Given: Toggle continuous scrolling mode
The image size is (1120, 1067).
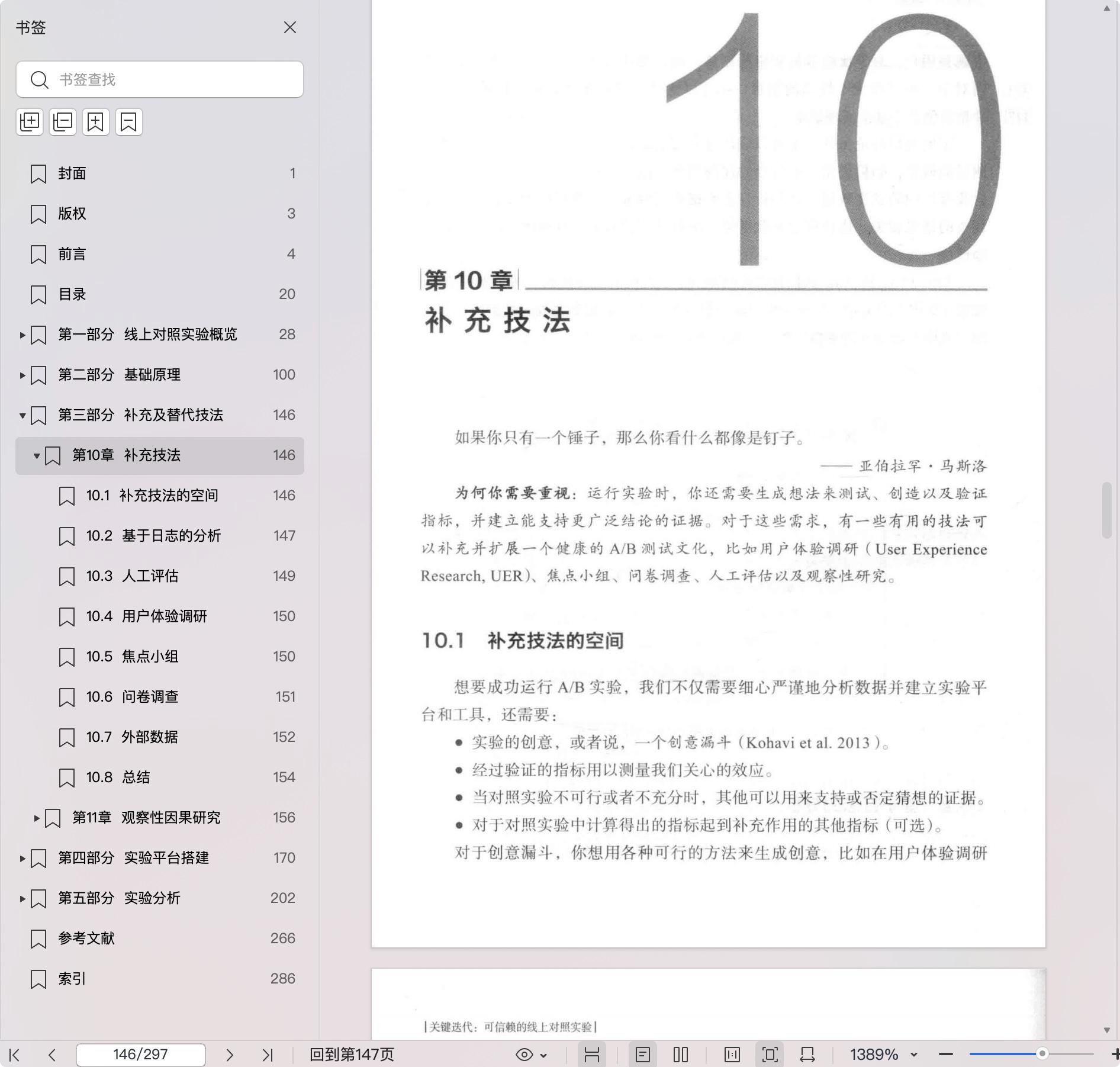Looking at the screenshot, I should click(x=592, y=1055).
